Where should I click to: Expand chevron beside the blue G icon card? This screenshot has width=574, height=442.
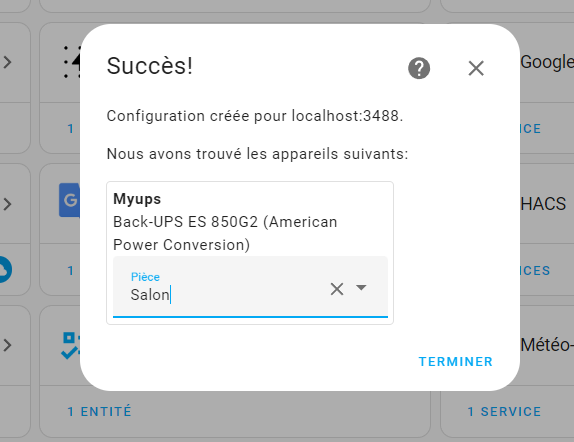pyautogui.click(x=7, y=204)
